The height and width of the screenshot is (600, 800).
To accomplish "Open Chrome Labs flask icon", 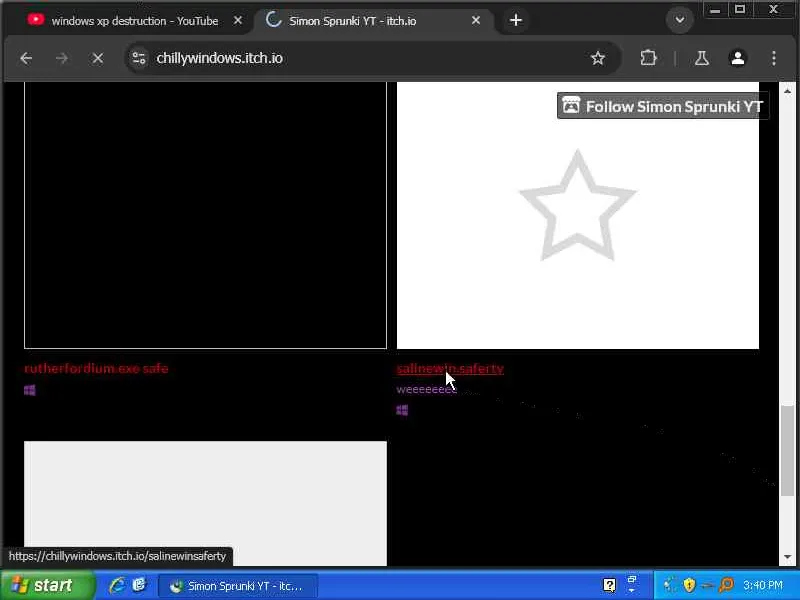I will click(x=702, y=58).
